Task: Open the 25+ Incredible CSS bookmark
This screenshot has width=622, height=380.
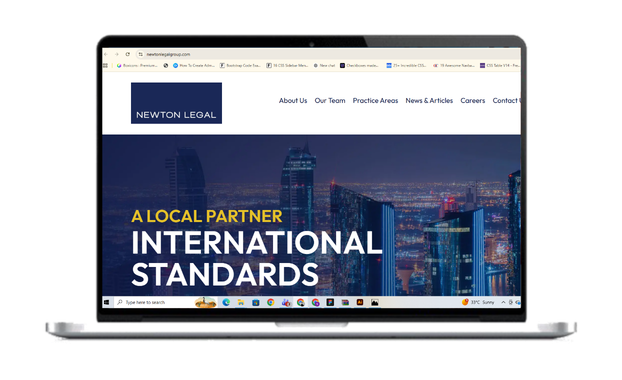Action: coord(407,65)
